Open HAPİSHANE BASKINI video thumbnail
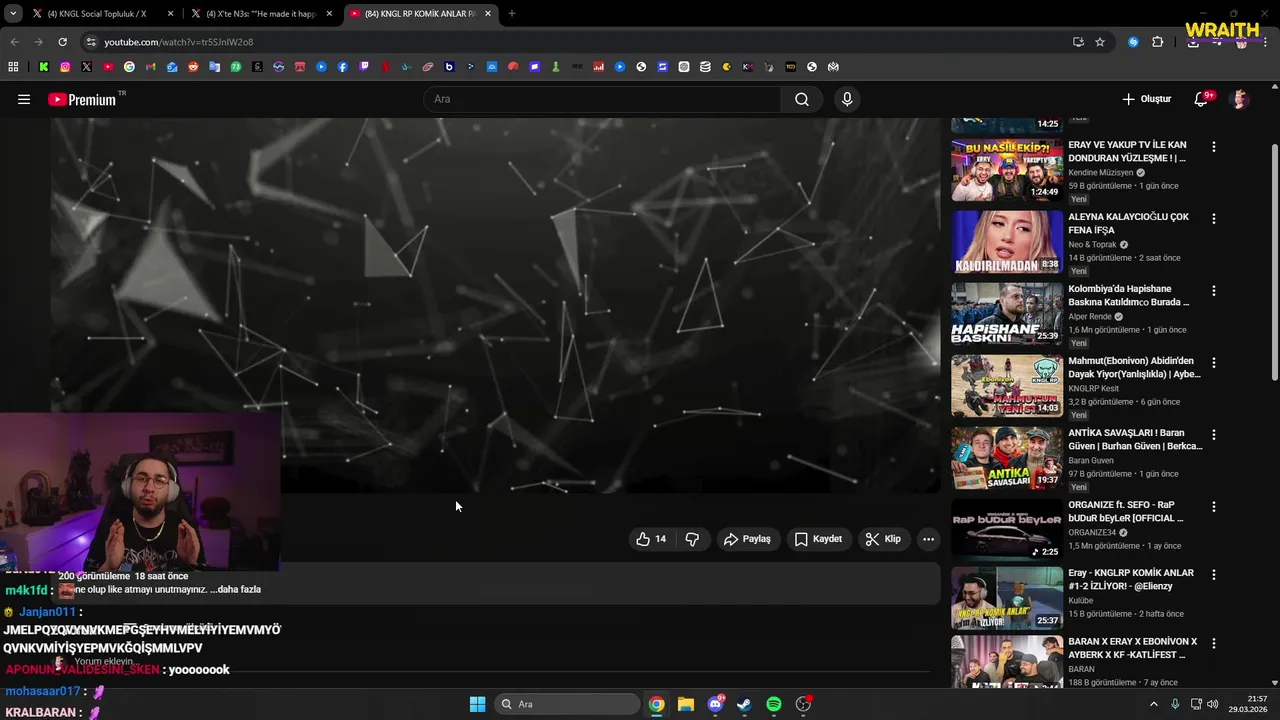This screenshot has height=720, width=1280. (1007, 314)
